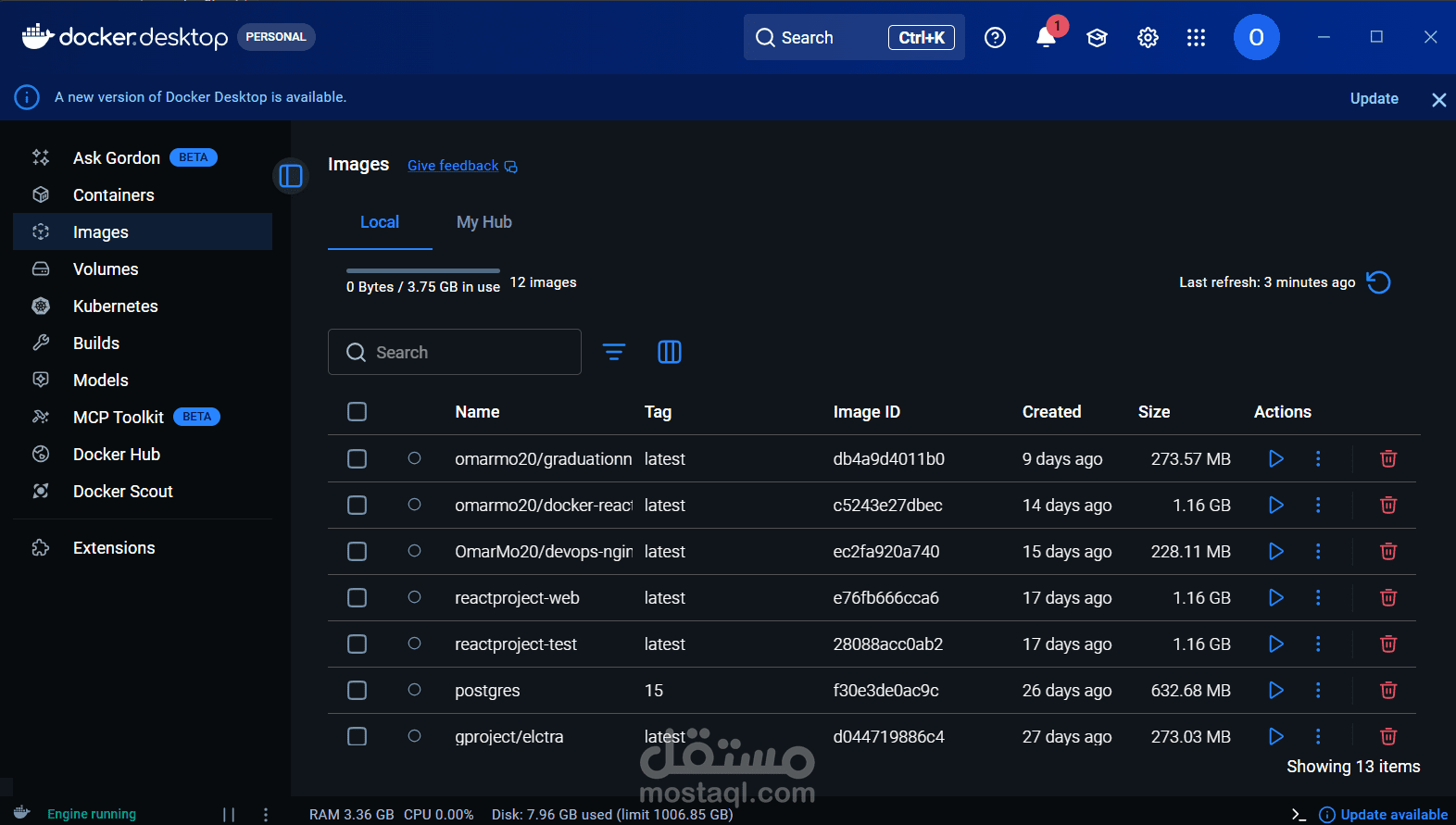Check the reactproject-test row checkbox
The image size is (1456, 825).
pos(357,644)
